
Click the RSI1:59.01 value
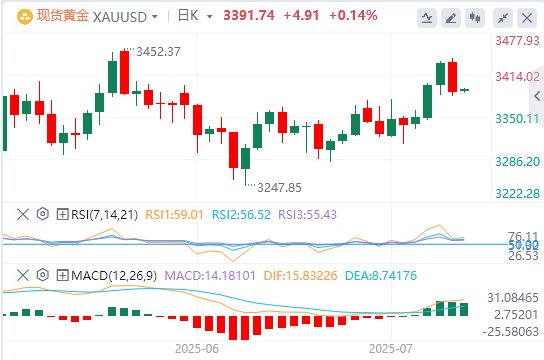tap(174, 215)
